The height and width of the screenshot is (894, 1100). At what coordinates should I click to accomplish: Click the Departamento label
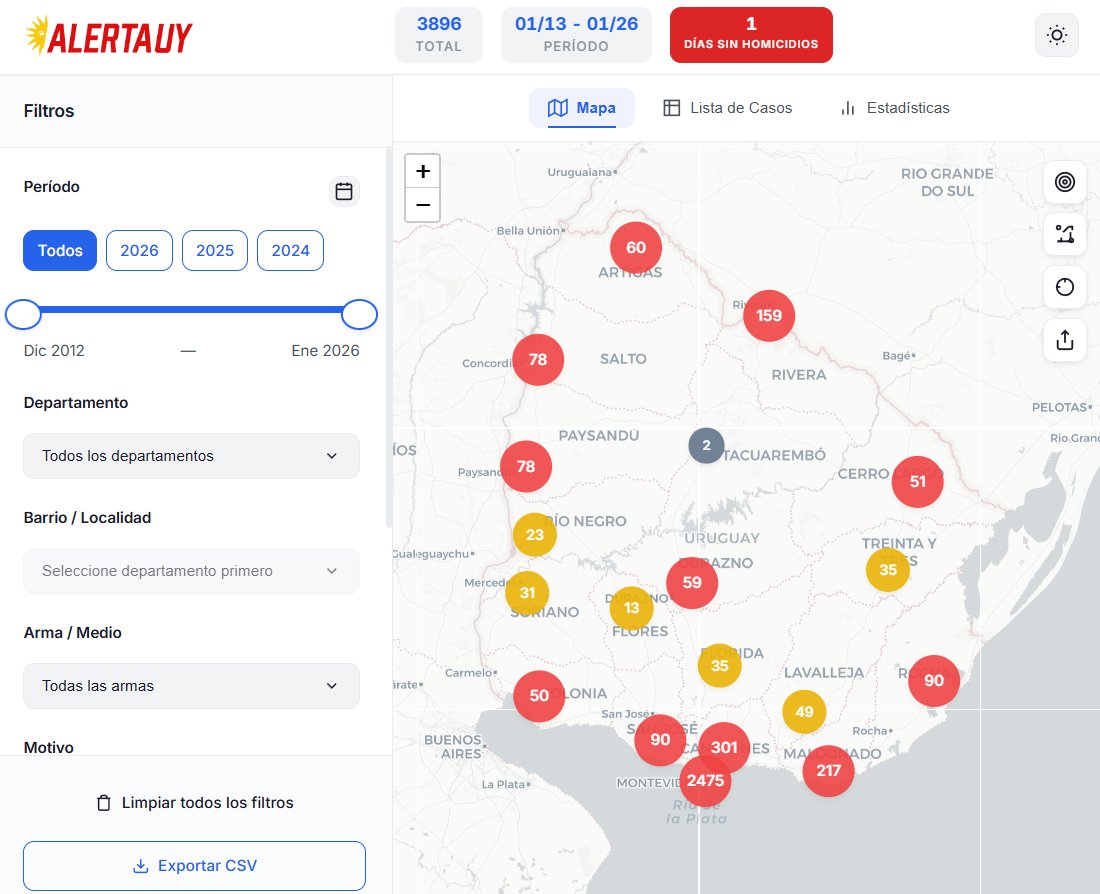pyautogui.click(x=76, y=403)
